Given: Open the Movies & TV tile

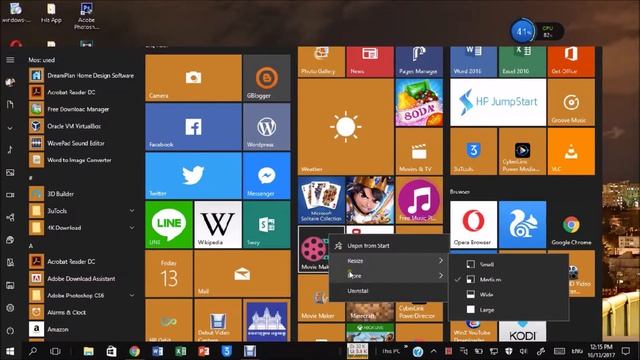Looking at the screenshot, I should 419,151.
